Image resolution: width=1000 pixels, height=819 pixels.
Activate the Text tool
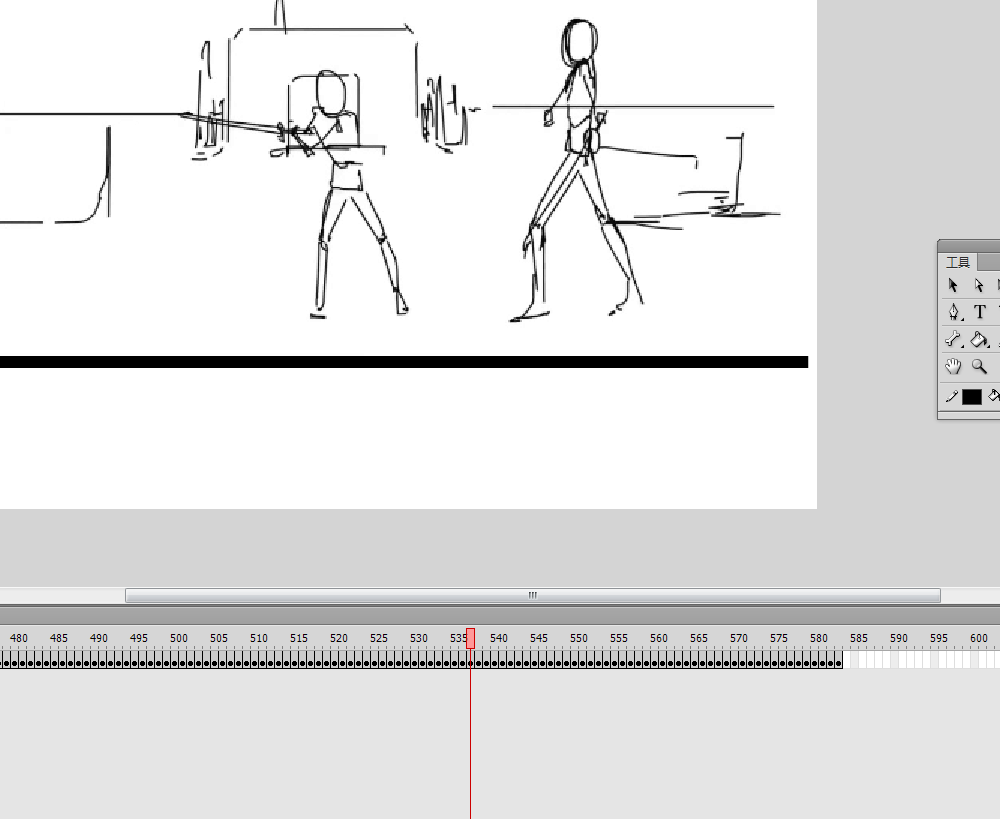[980, 312]
